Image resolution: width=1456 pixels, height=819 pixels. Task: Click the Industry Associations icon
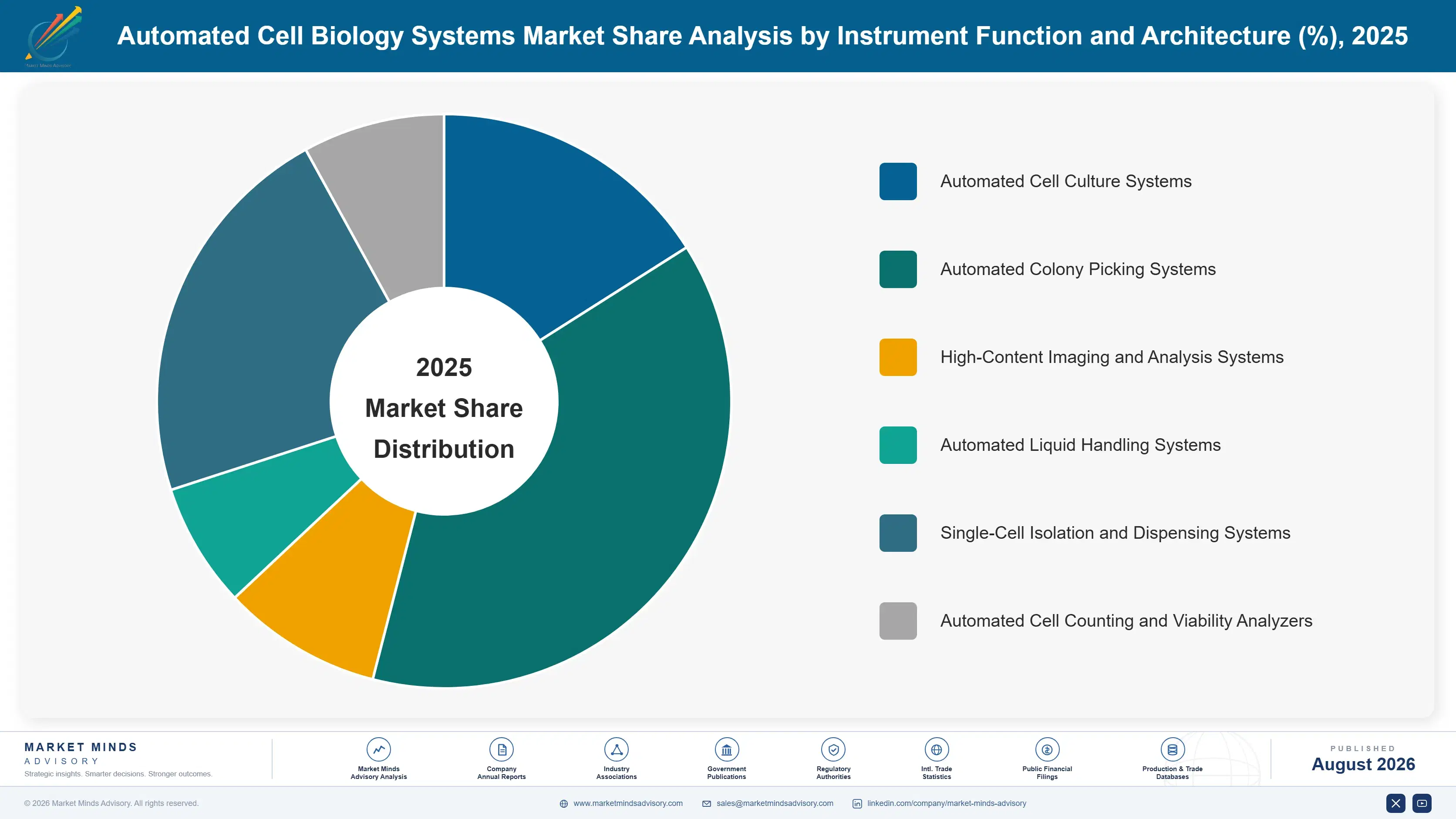[x=616, y=749]
